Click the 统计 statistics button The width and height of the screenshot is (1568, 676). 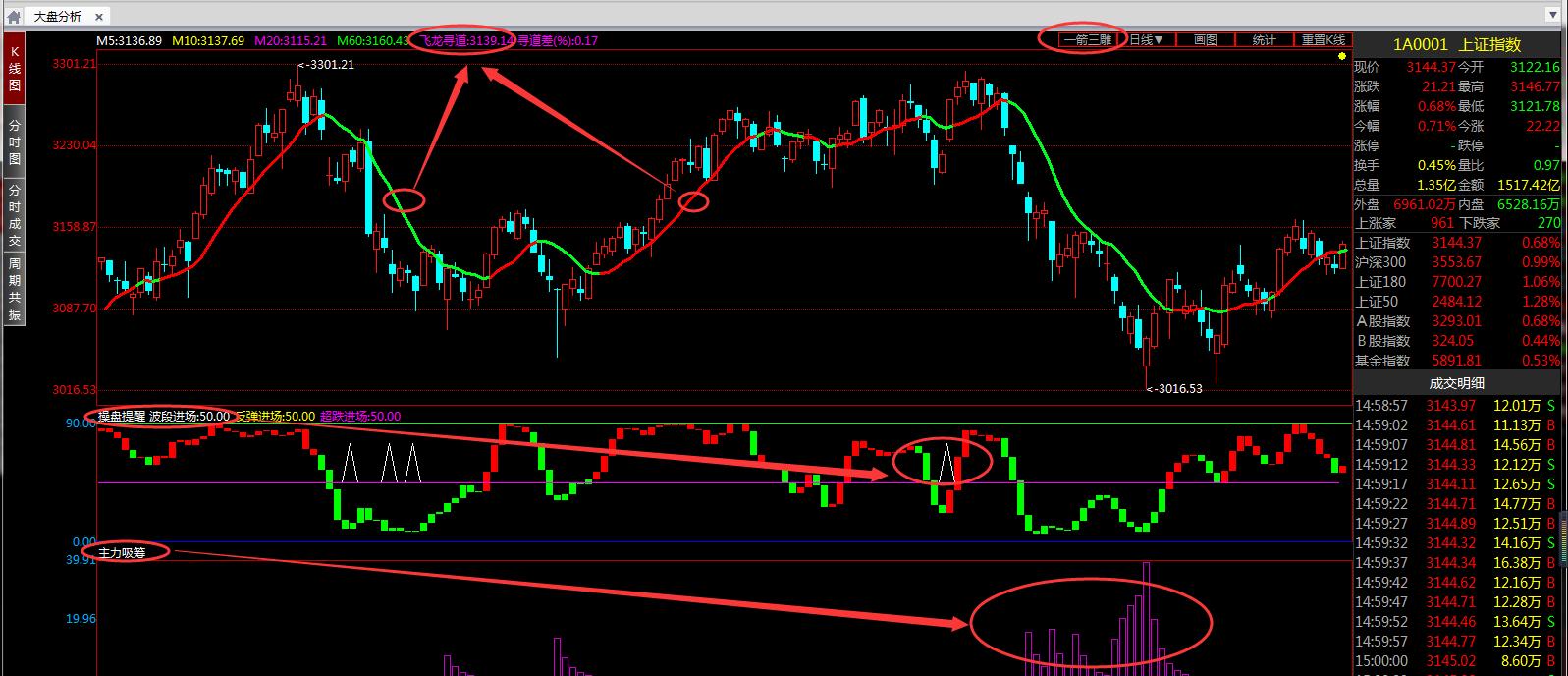click(1265, 40)
